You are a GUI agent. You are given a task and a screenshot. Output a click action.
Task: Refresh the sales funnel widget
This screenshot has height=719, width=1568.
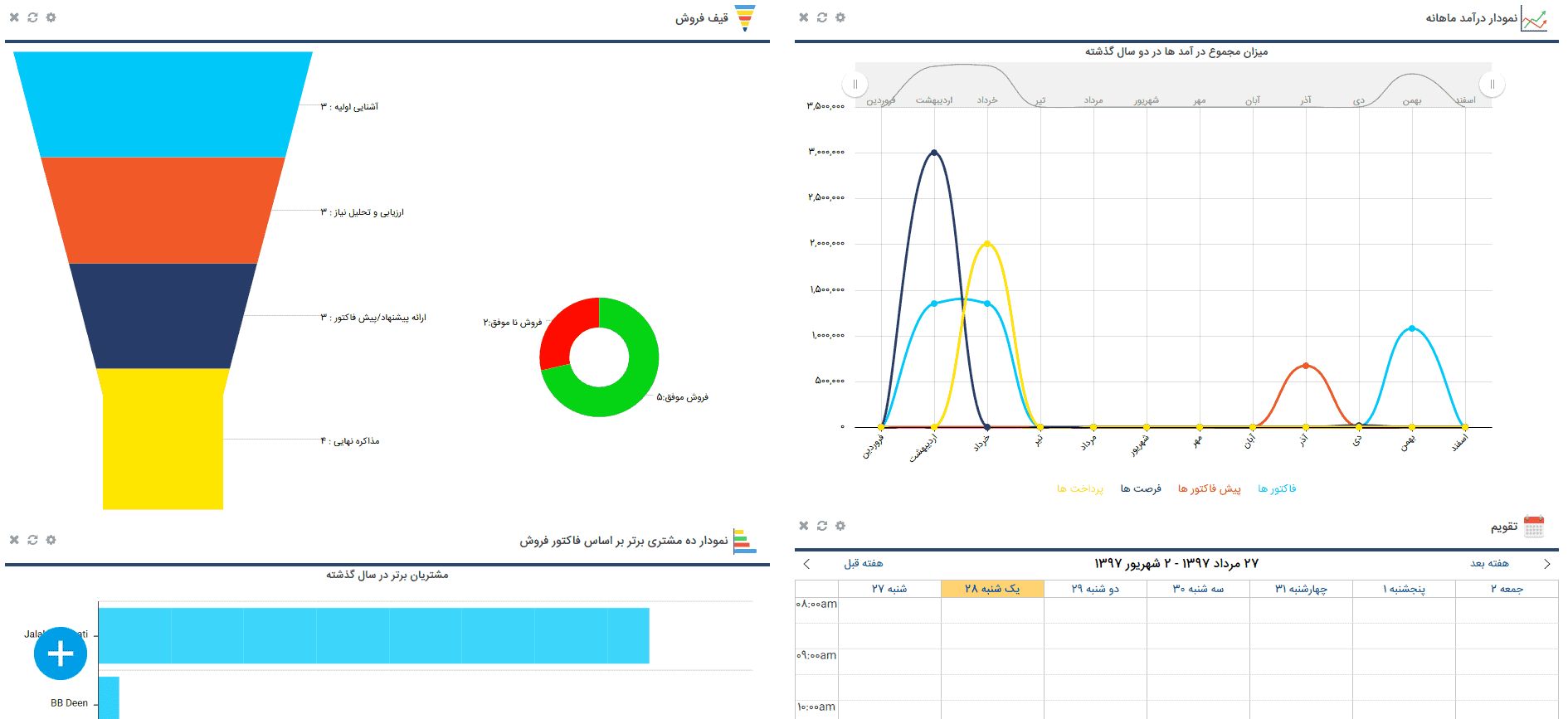pyautogui.click(x=33, y=17)
